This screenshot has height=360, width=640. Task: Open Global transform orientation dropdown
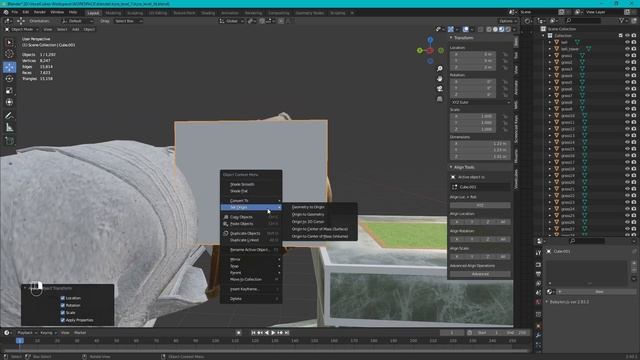(231, 21)
